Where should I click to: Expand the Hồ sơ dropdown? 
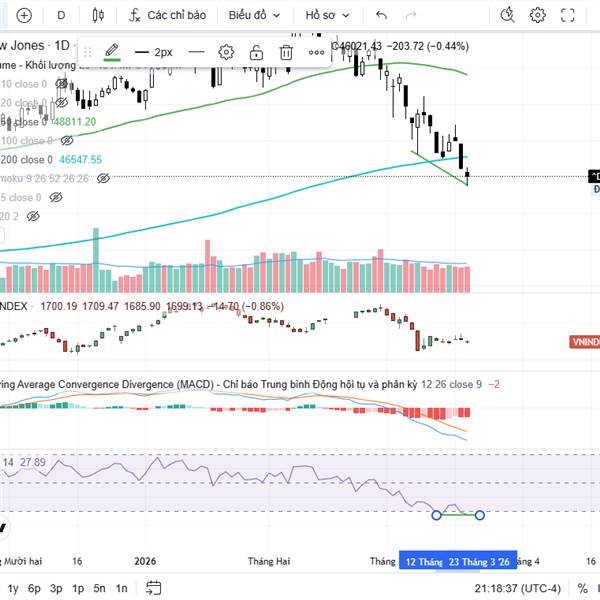(327, 15)
